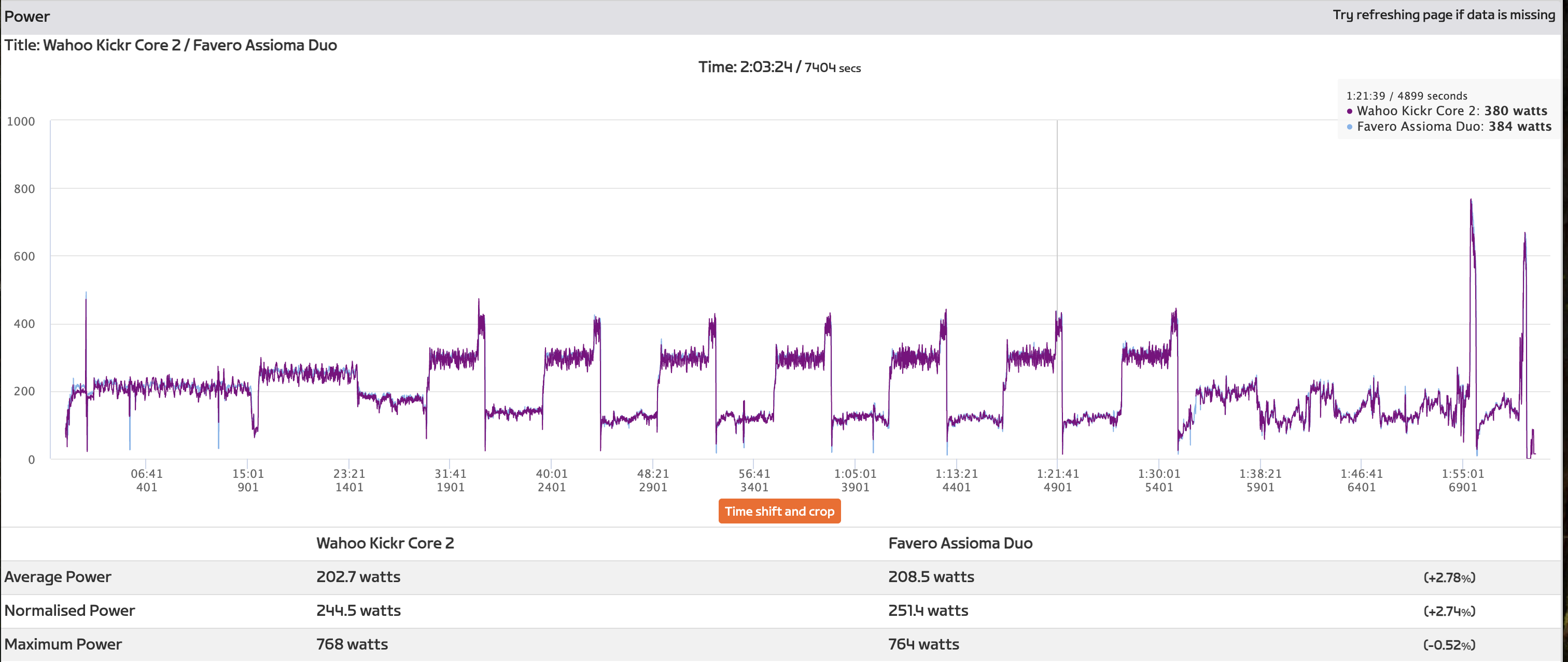The width and height of the screenshot is (1568, 662).
Task: Click the tooltip value '380 watts'
Action: click(x=1515, y=111)
